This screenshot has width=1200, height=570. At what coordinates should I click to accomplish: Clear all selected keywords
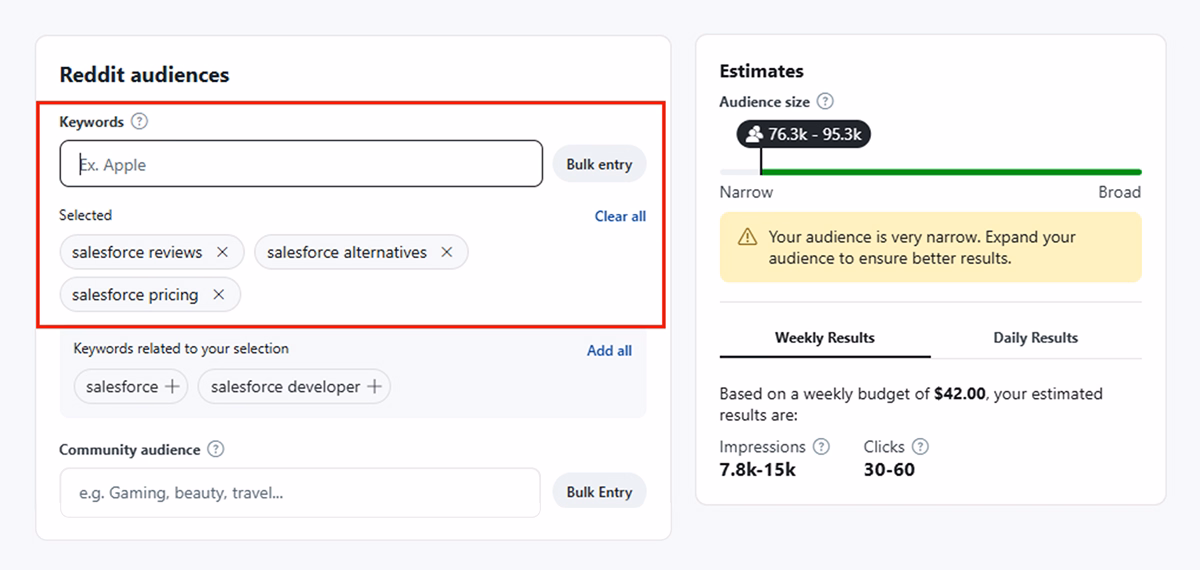coord(620,216)
